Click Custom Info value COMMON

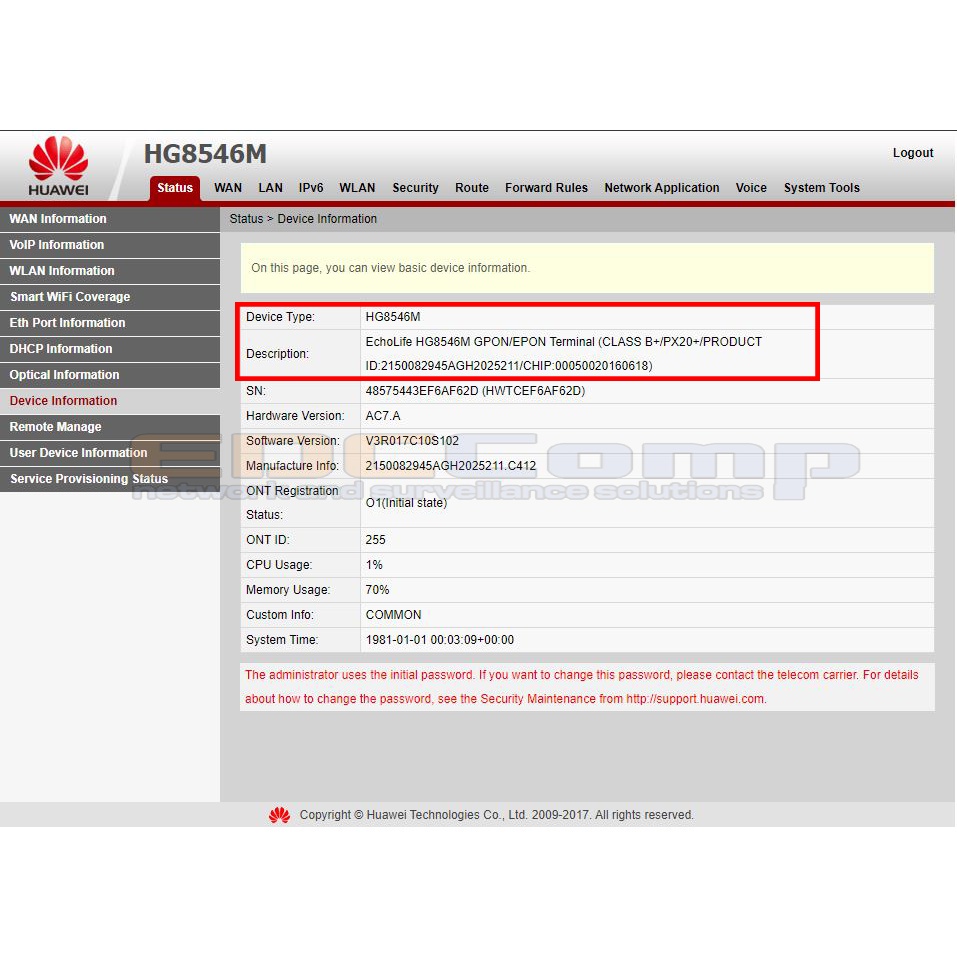pos(393,615)
